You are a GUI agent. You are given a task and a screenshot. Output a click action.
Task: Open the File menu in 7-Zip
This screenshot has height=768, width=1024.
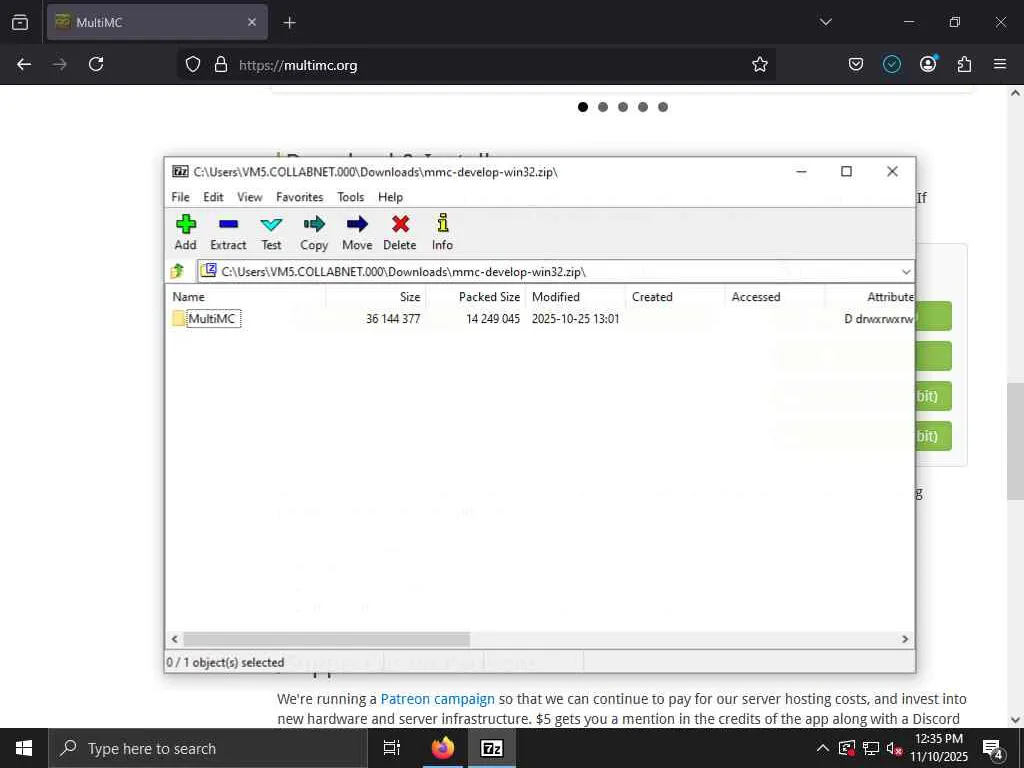click(x=180, y=197)
